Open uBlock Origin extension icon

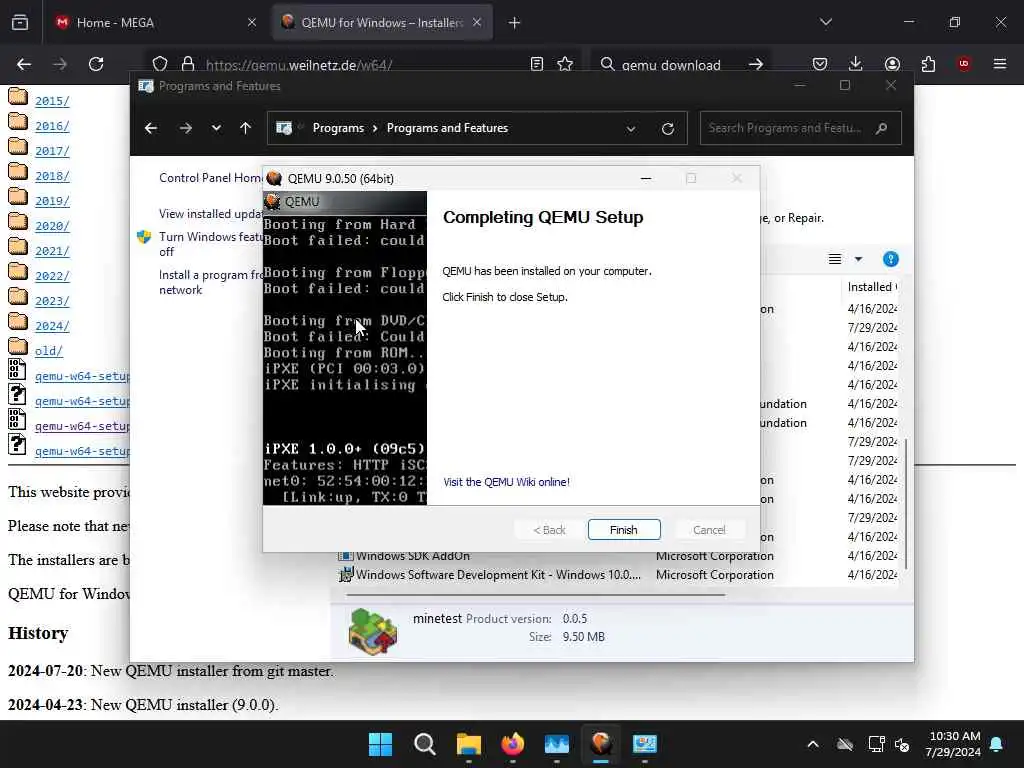coord(964,64)
